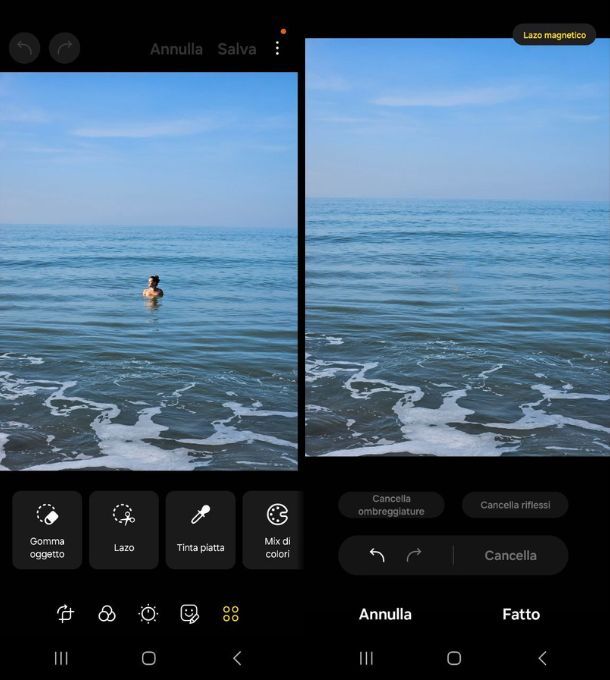This screenshot has height=680, width=610.
Task: Tap the edited sea photo on right screen
Action: (457, 247)
